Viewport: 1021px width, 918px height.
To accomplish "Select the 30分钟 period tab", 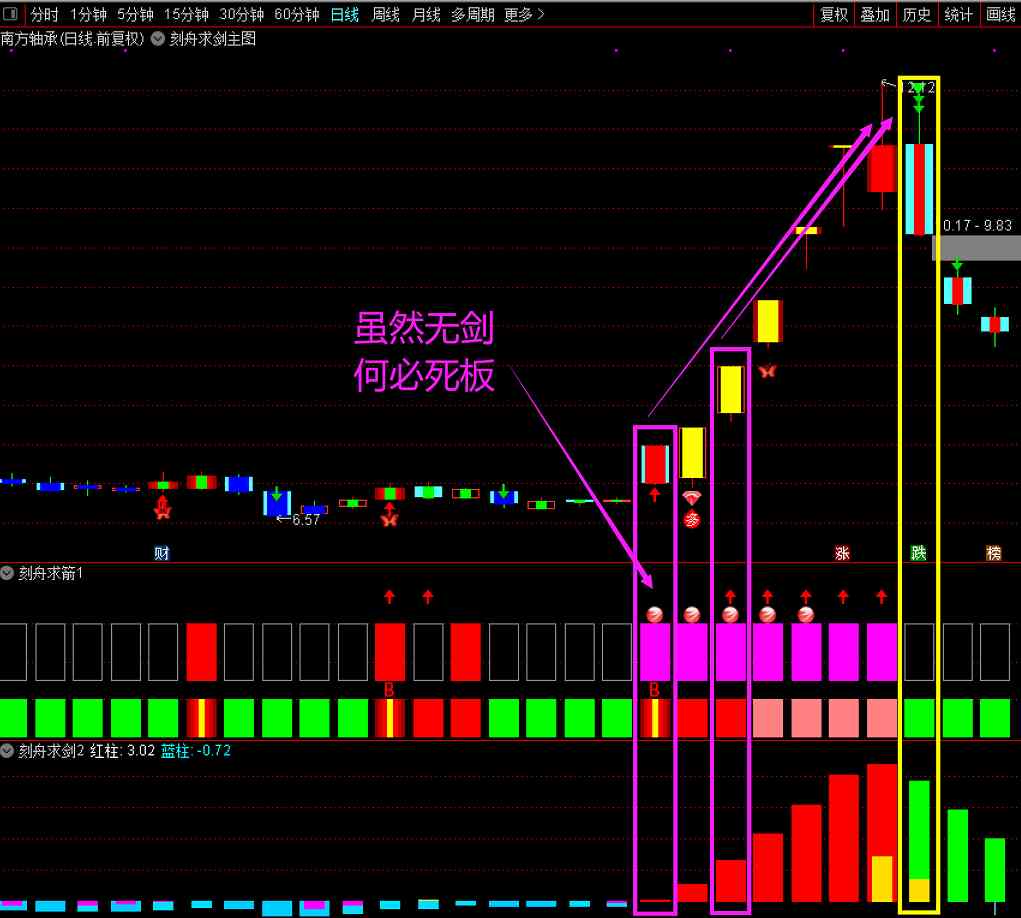I will point(241,14).
